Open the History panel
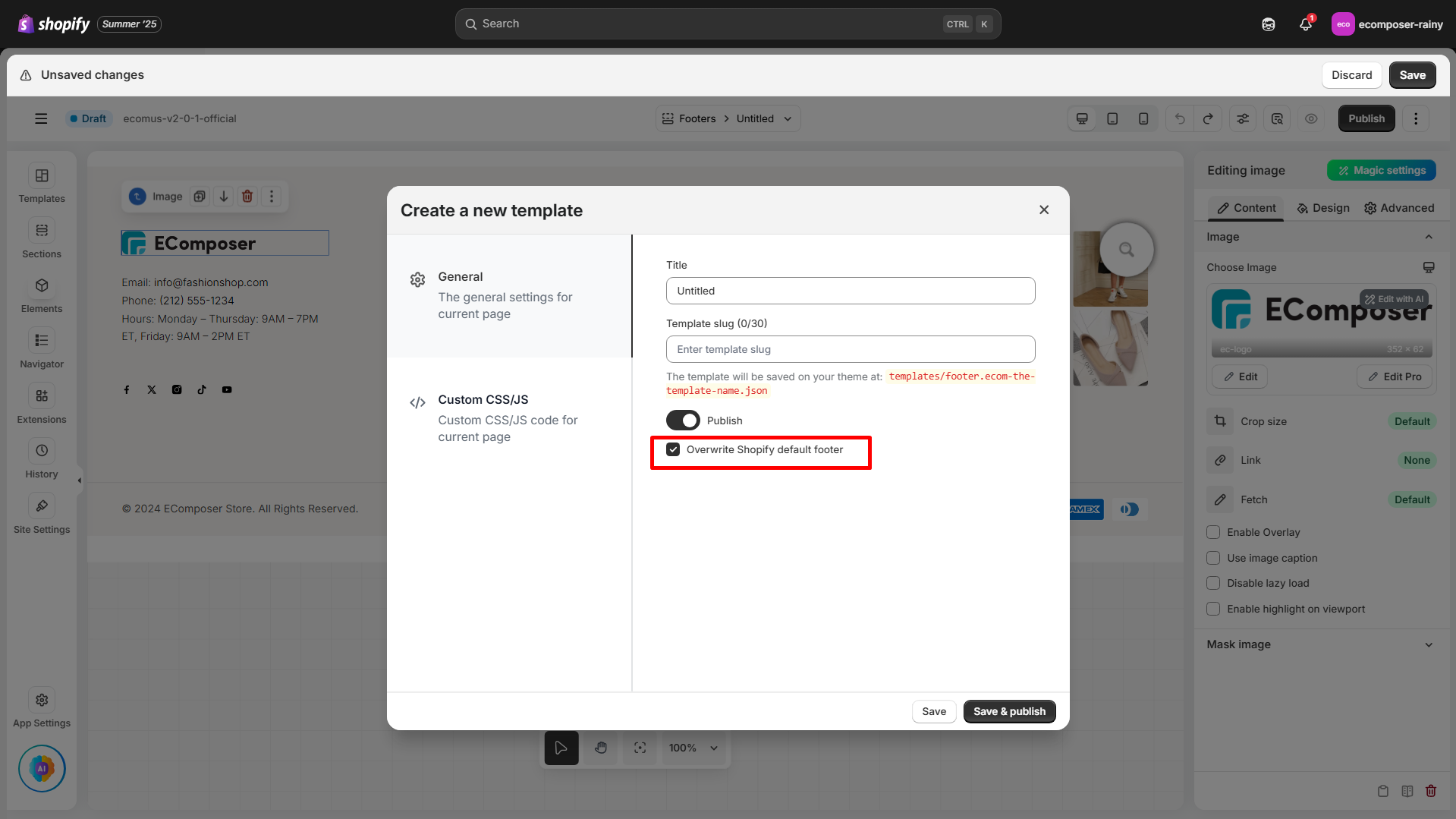The image size is (1456, 819). point(41,457)
